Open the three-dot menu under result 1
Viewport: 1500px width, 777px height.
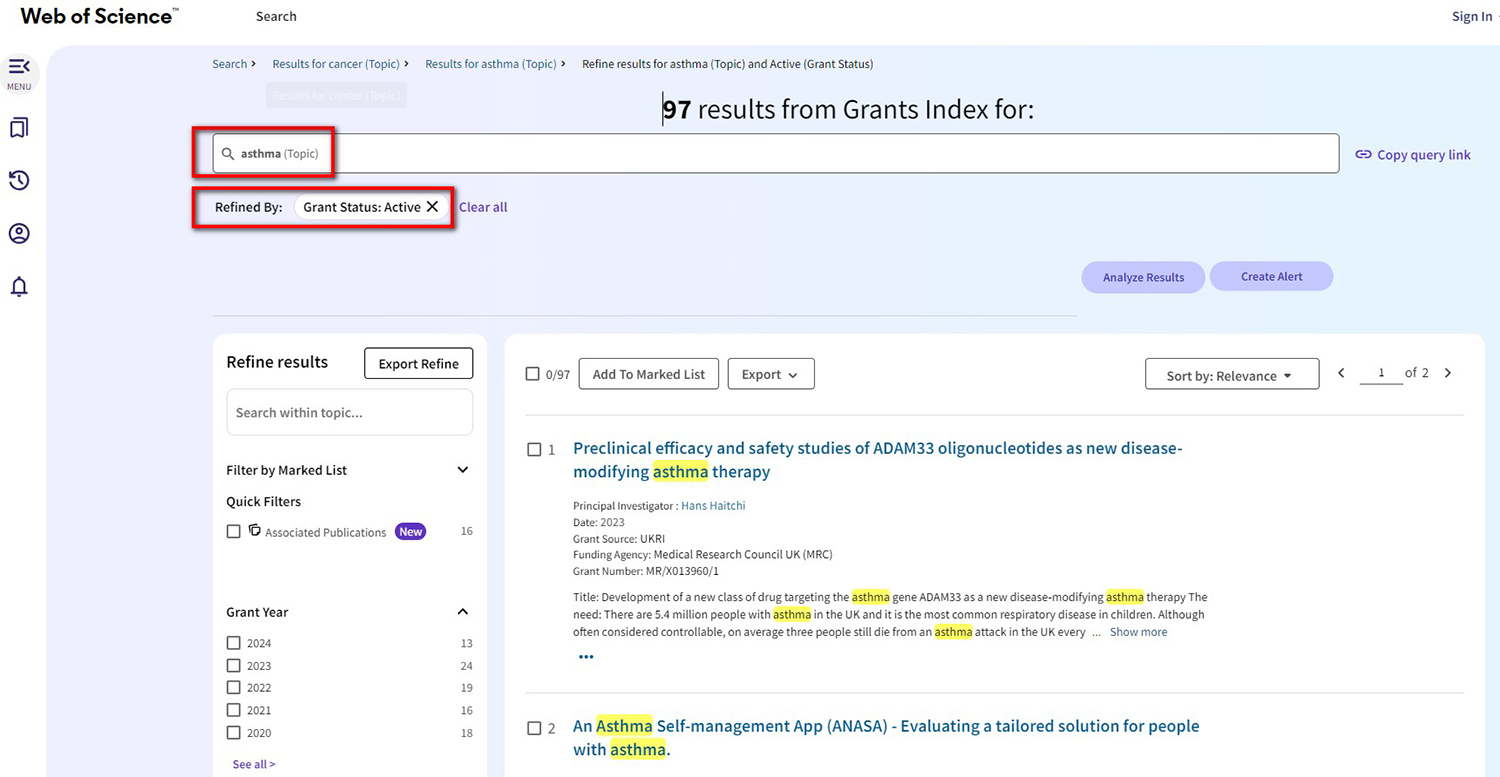586,657
